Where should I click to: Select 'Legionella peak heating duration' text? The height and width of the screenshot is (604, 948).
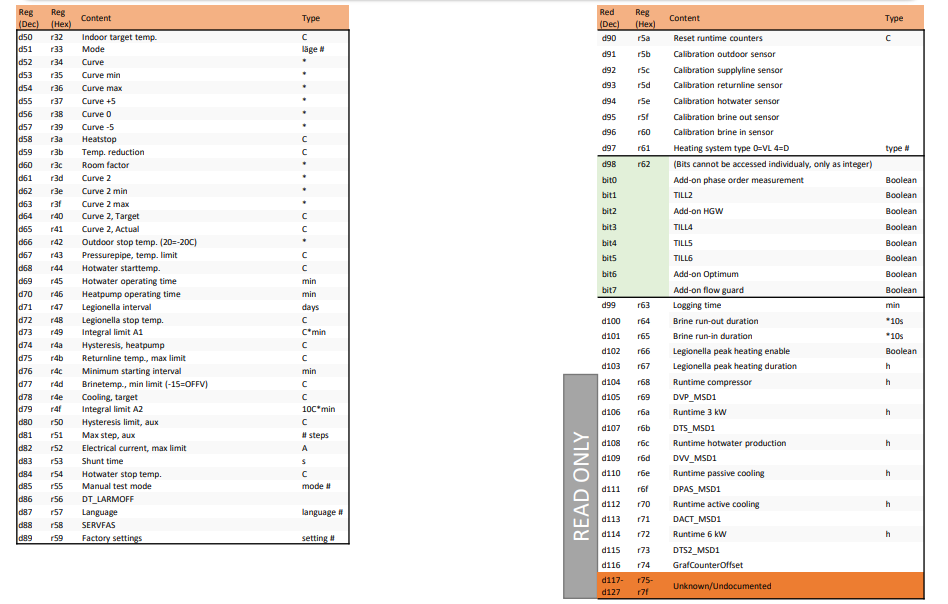click(x=735, y=366)
